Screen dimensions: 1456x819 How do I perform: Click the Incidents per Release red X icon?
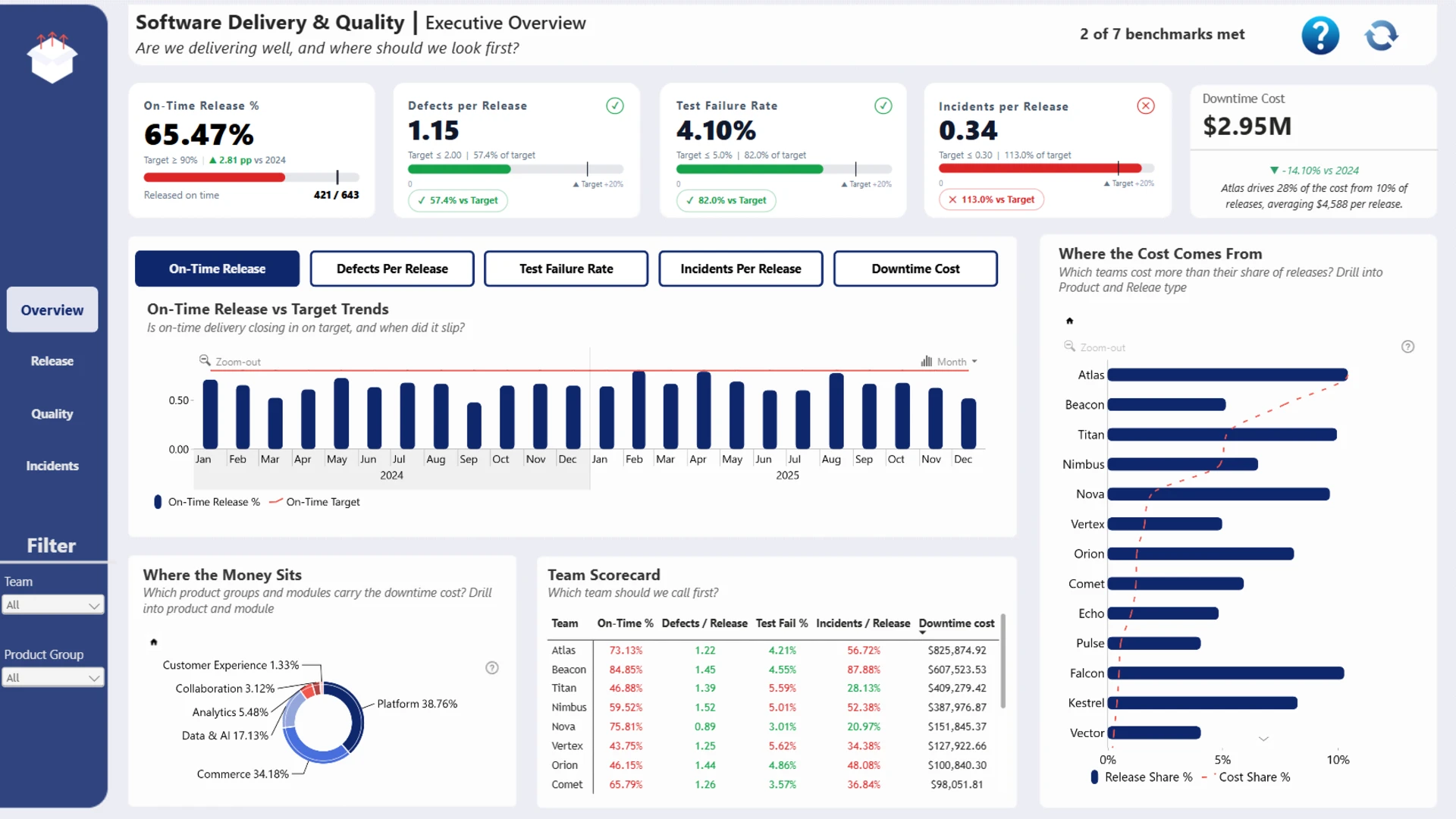(1146, 106)
